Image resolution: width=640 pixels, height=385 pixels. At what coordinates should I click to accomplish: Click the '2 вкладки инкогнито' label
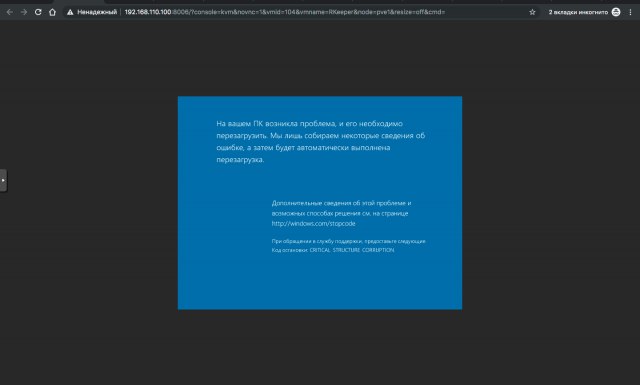[x=578, y=12]
